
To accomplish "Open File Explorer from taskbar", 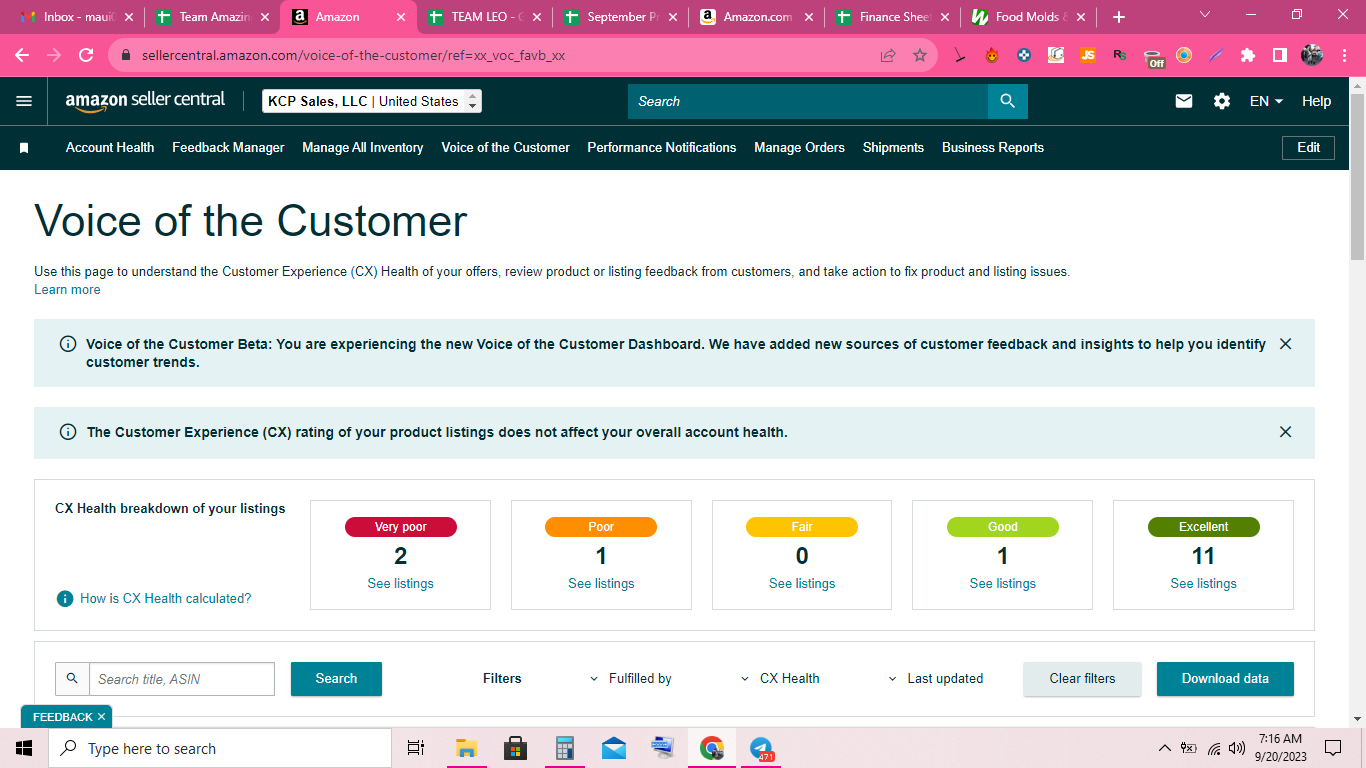I will coord(466,748).
